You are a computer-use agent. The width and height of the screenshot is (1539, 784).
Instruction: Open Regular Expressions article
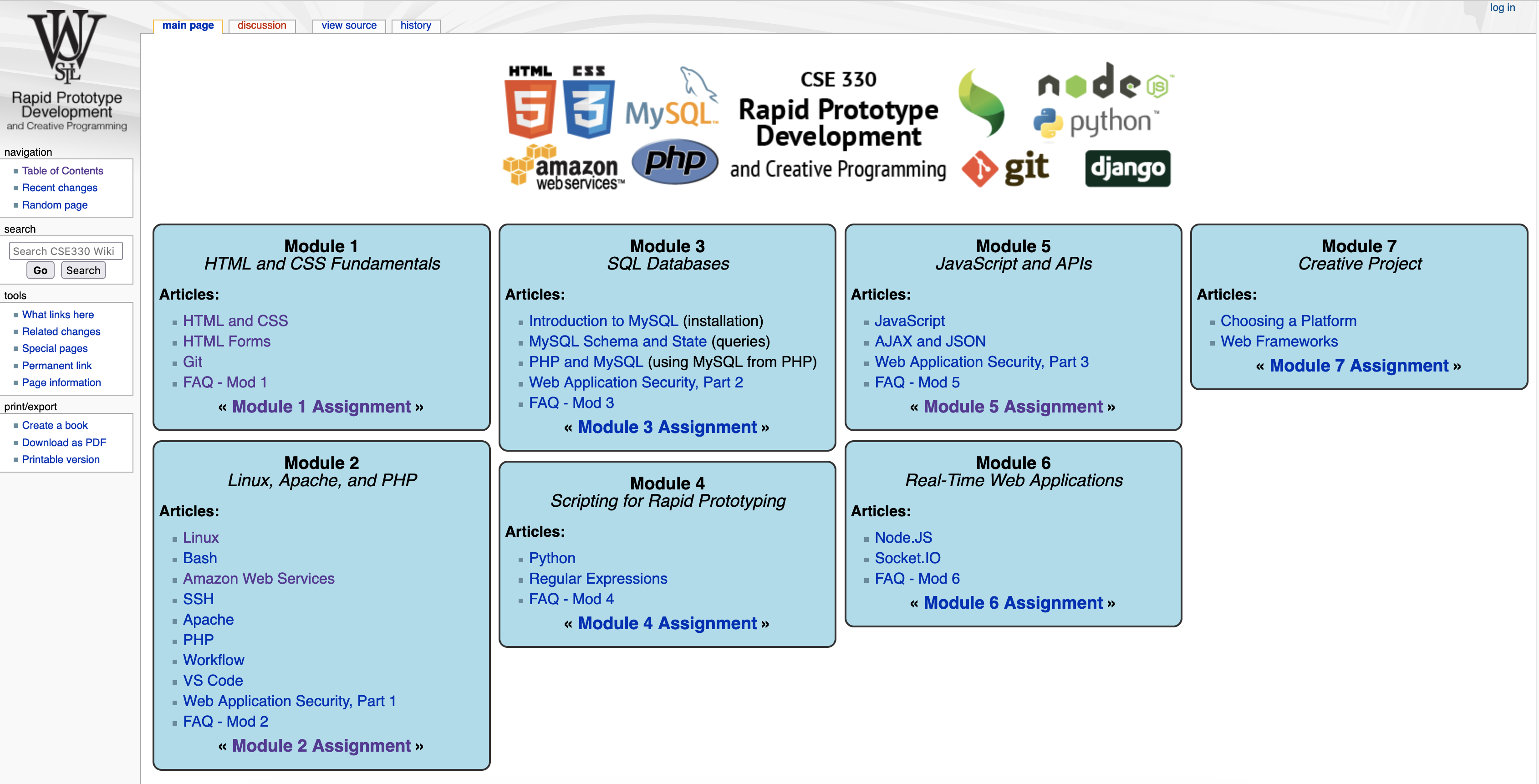tap(598, 578)
